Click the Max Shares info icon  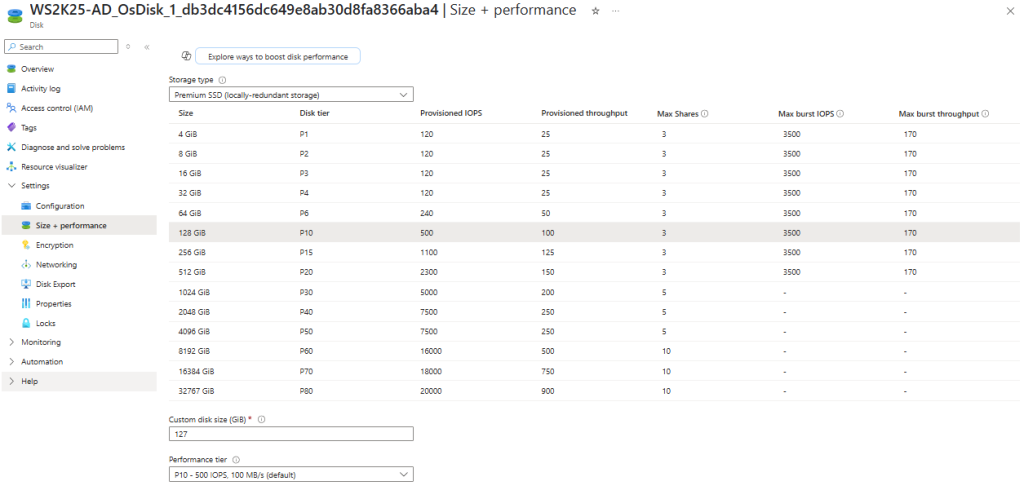click(x=705, y=114)
